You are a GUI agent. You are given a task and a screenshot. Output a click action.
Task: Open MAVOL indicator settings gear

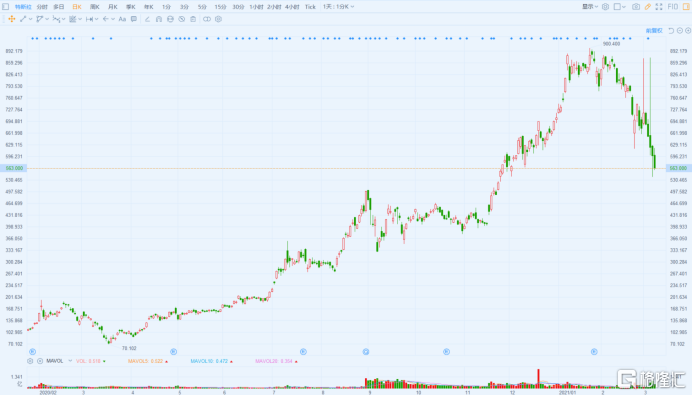pyautogui.click(x=30, y=361)
